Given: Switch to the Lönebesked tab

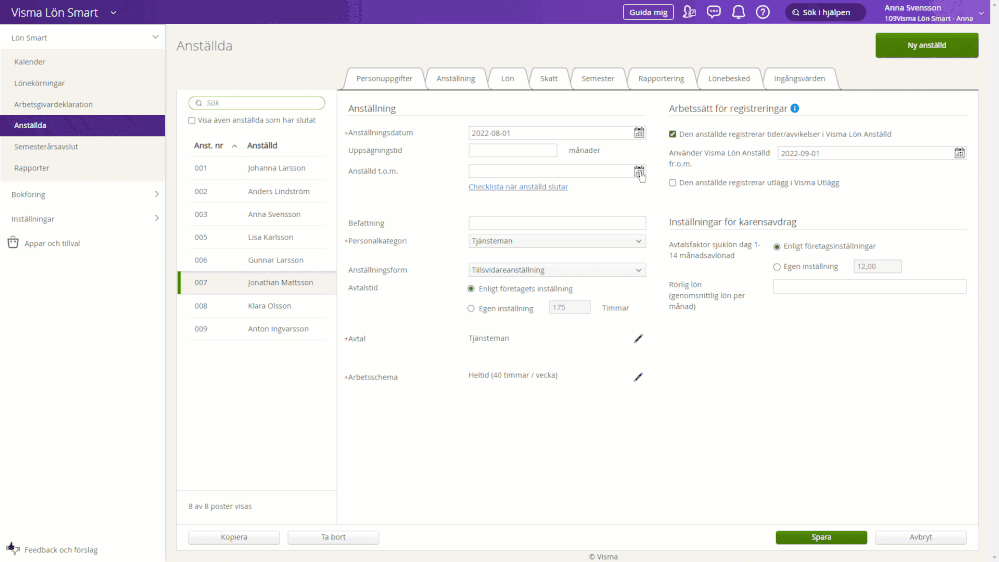Looking at the screenshot, I should click(729, 78).
